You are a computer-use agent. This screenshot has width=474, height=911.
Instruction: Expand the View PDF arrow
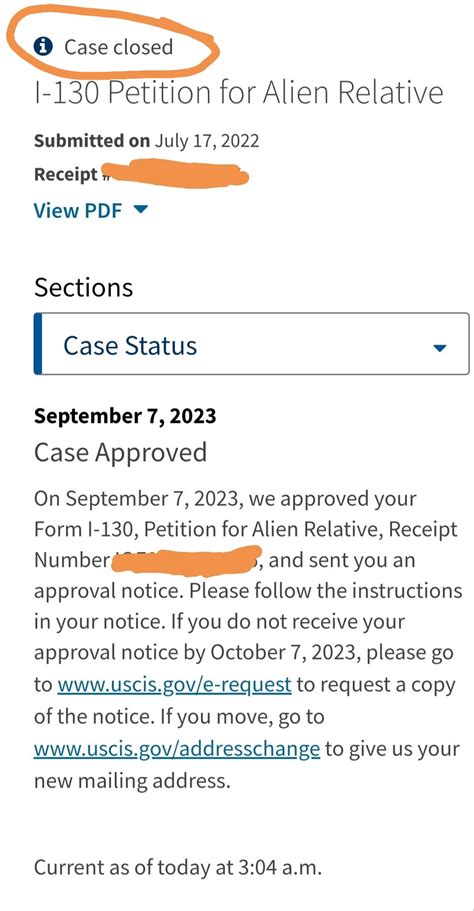click(141, 210)
